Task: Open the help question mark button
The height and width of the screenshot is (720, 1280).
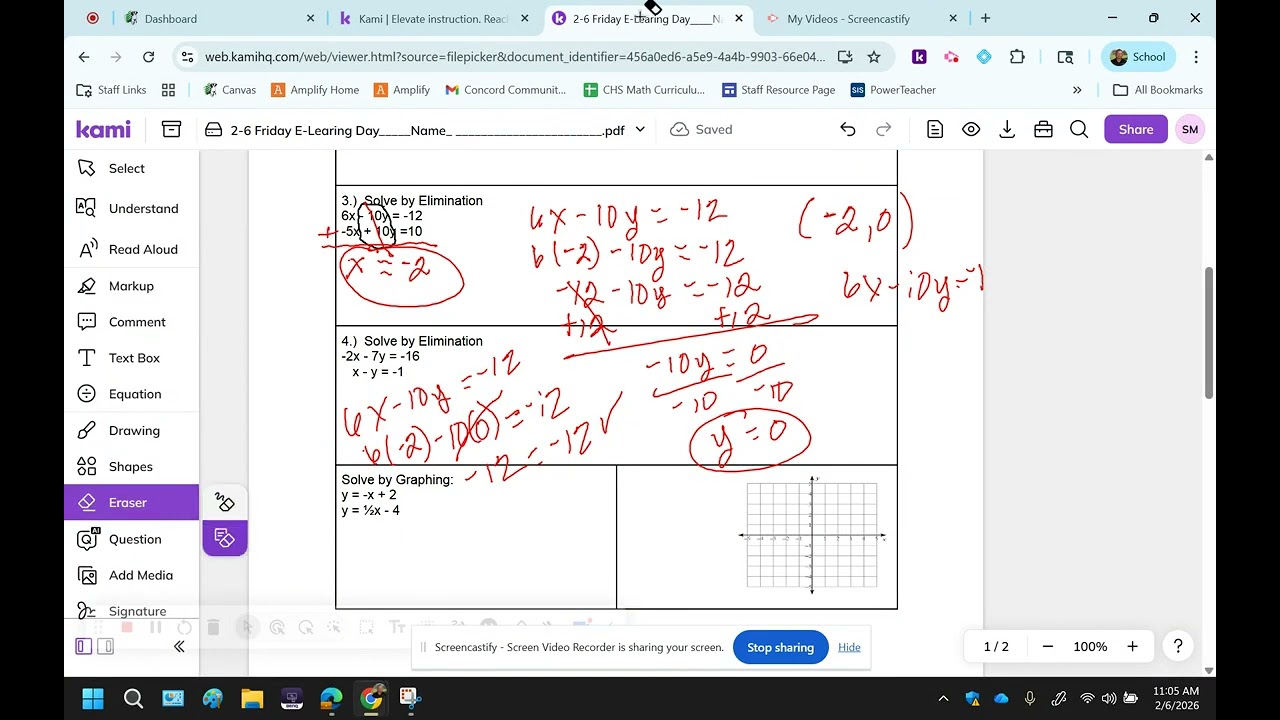Action: pyautogui.click(x=1178, y=647)
